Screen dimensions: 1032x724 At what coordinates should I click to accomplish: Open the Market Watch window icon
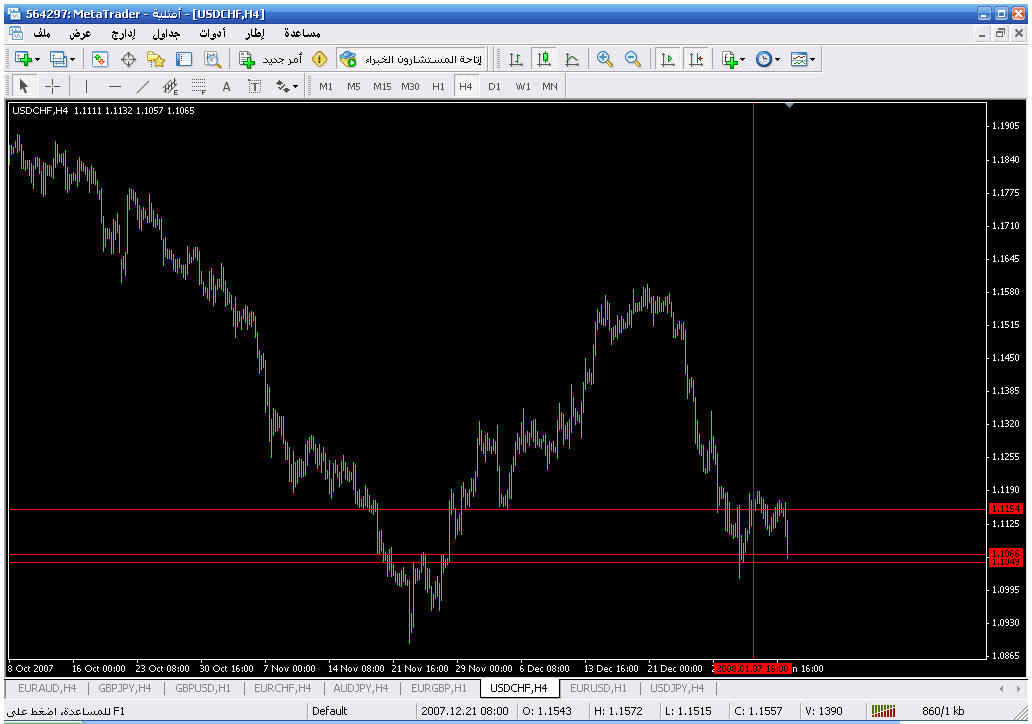coord(100,60)
